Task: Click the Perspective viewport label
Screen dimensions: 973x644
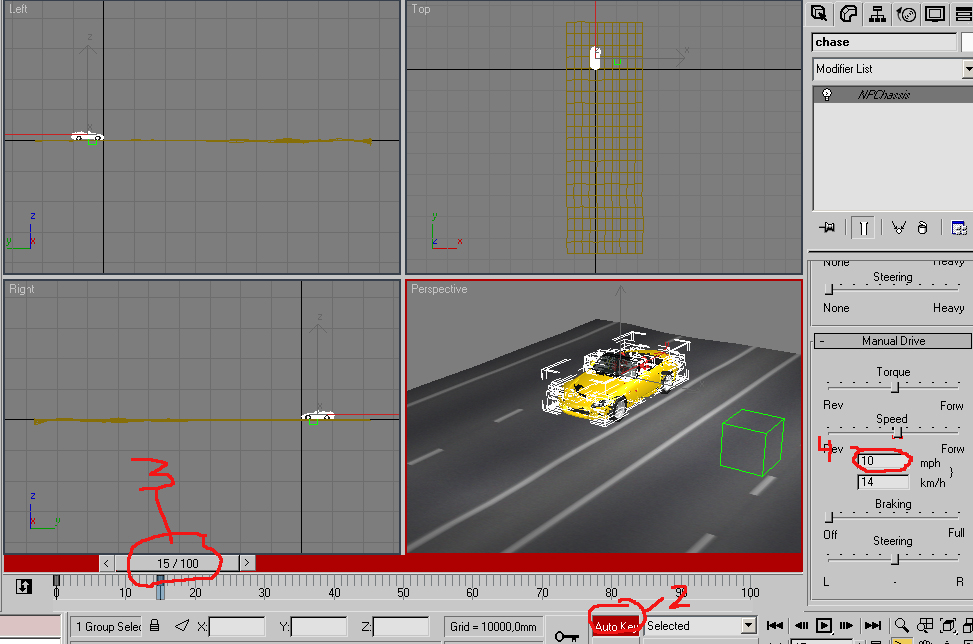Action: (439, 289)
